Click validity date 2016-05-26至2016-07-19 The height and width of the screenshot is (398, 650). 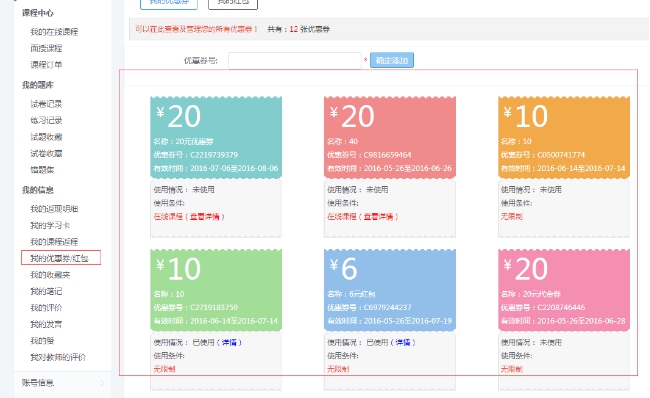408,321
